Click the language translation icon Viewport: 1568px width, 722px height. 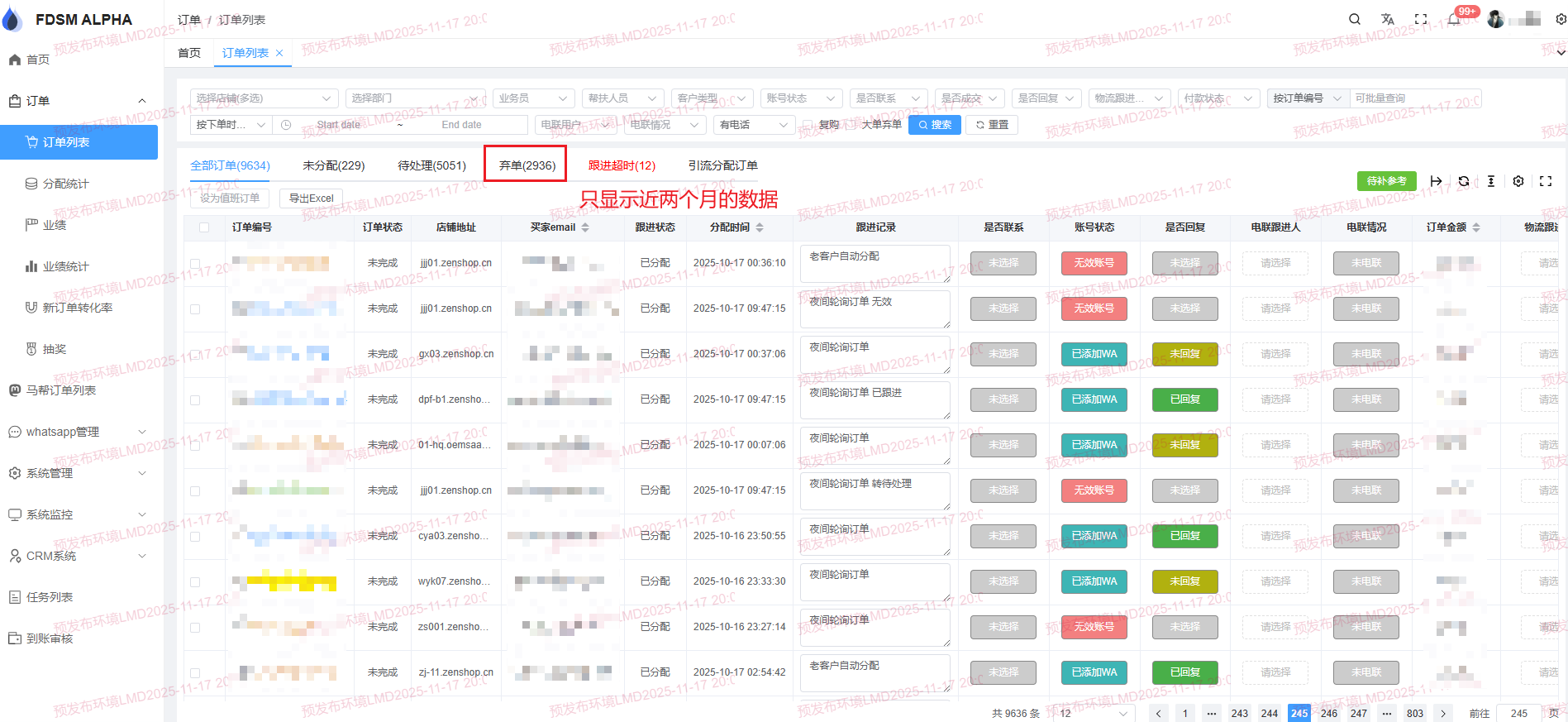click(x=1388, y=19)
